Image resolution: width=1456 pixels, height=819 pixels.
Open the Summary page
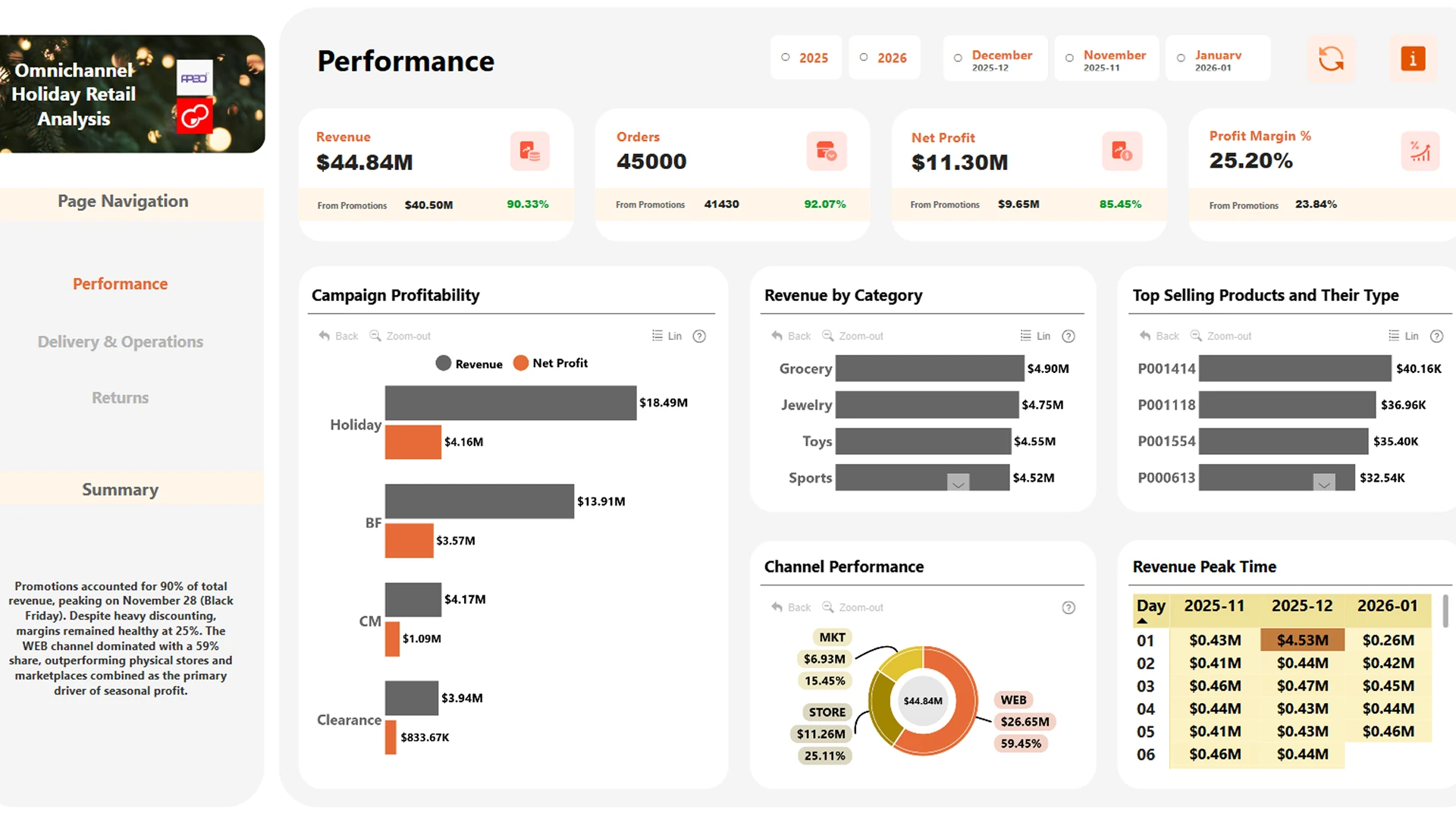[x=120, y=489]
